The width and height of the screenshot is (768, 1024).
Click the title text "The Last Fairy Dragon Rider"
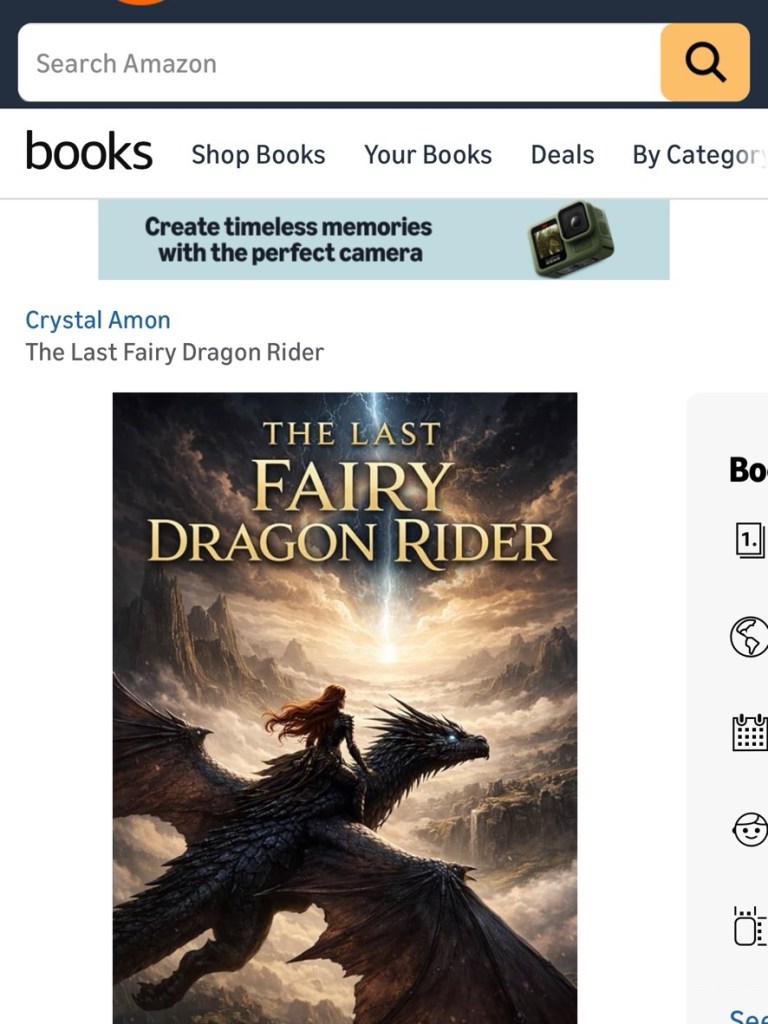(174, 353)
